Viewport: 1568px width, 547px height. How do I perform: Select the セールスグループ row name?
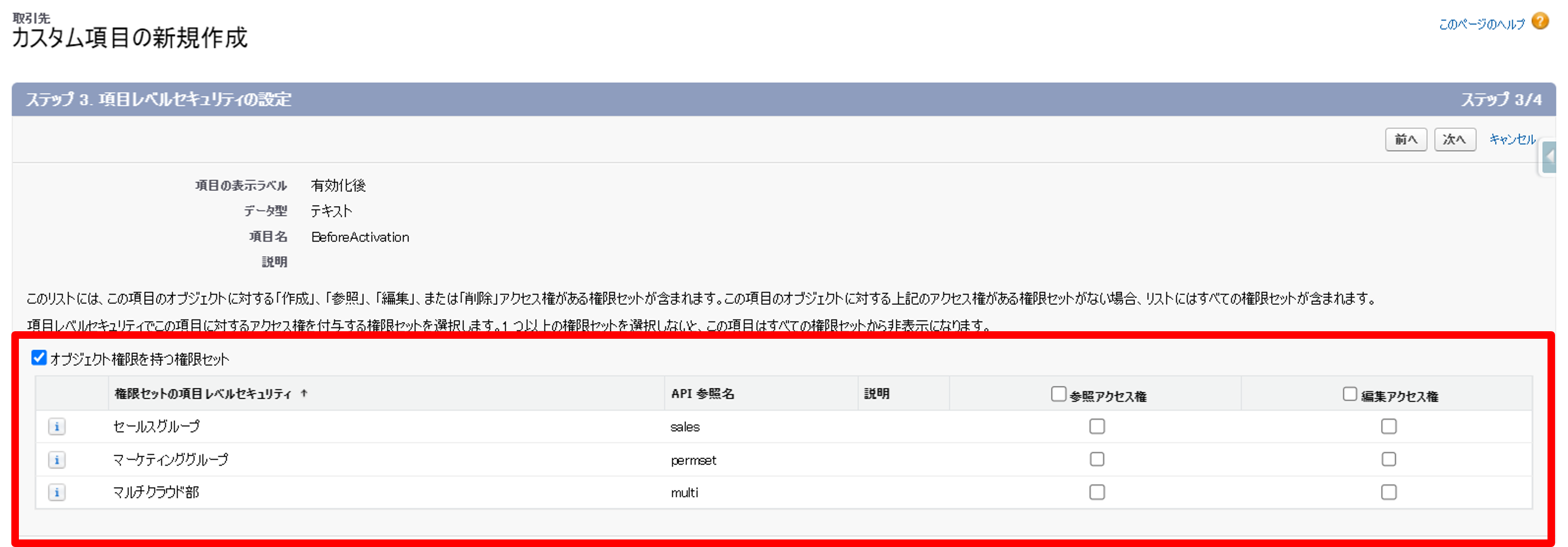pyautogui.click(x=156, y=427)
